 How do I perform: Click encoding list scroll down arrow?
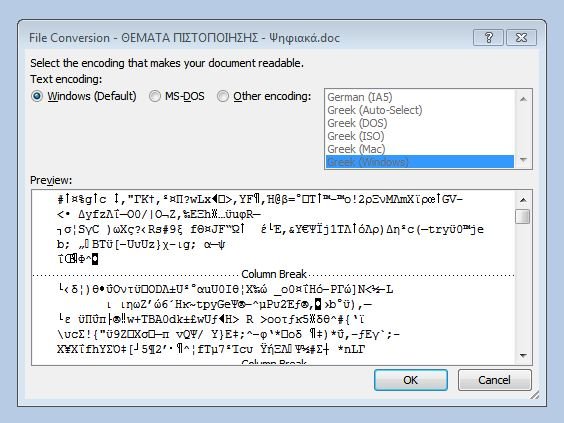pos(523,159)
